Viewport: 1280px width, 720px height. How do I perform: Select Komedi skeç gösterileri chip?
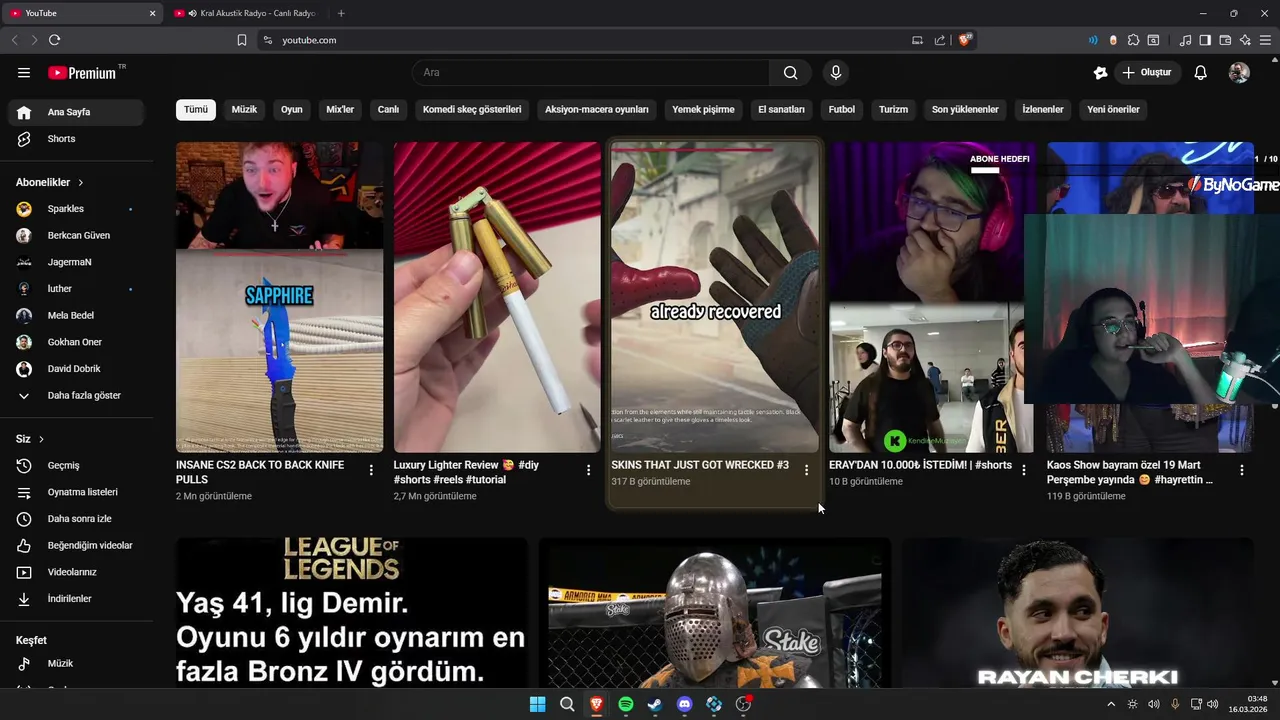pos(472,109)
